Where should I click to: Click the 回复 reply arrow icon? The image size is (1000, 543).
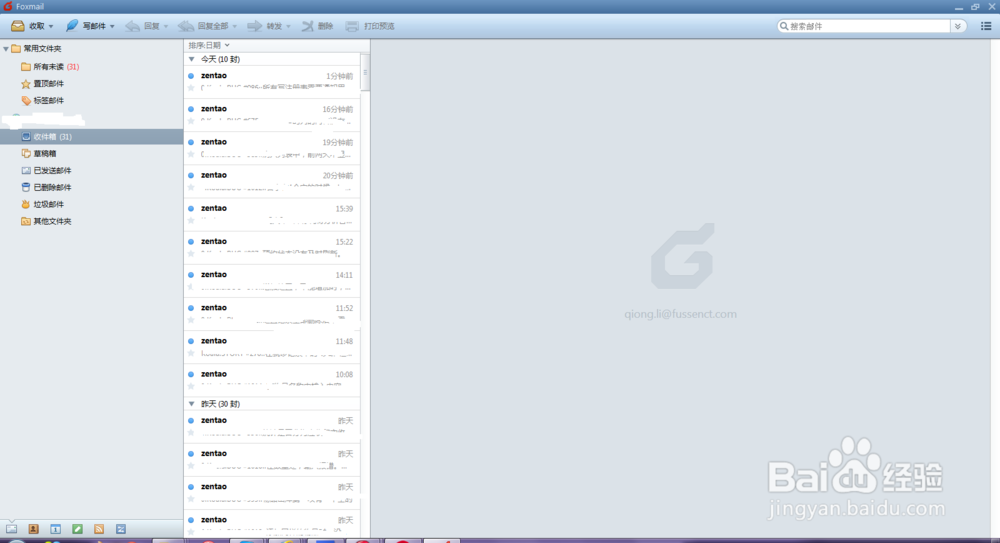pos(132,26)
